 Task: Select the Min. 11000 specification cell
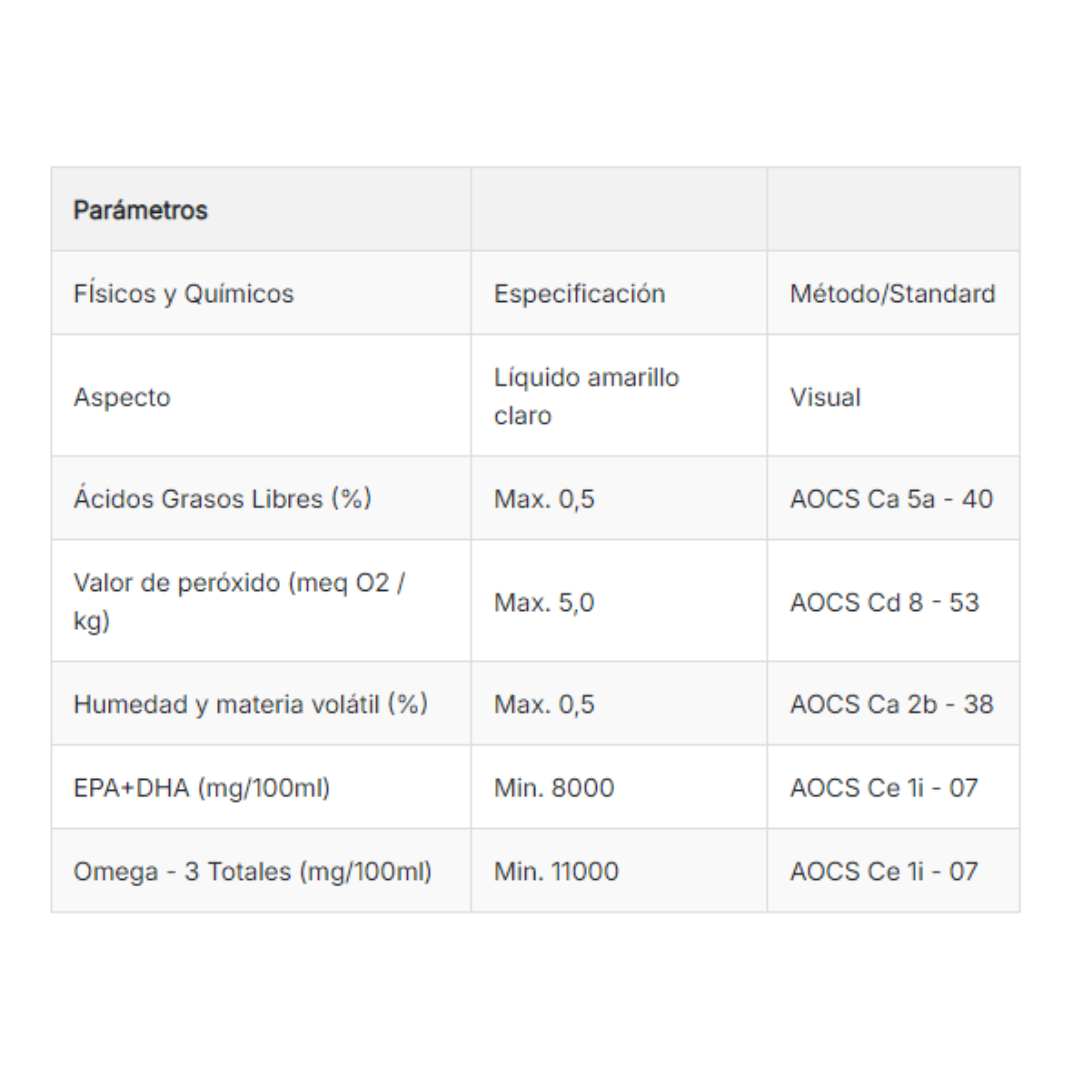point(556,871)
